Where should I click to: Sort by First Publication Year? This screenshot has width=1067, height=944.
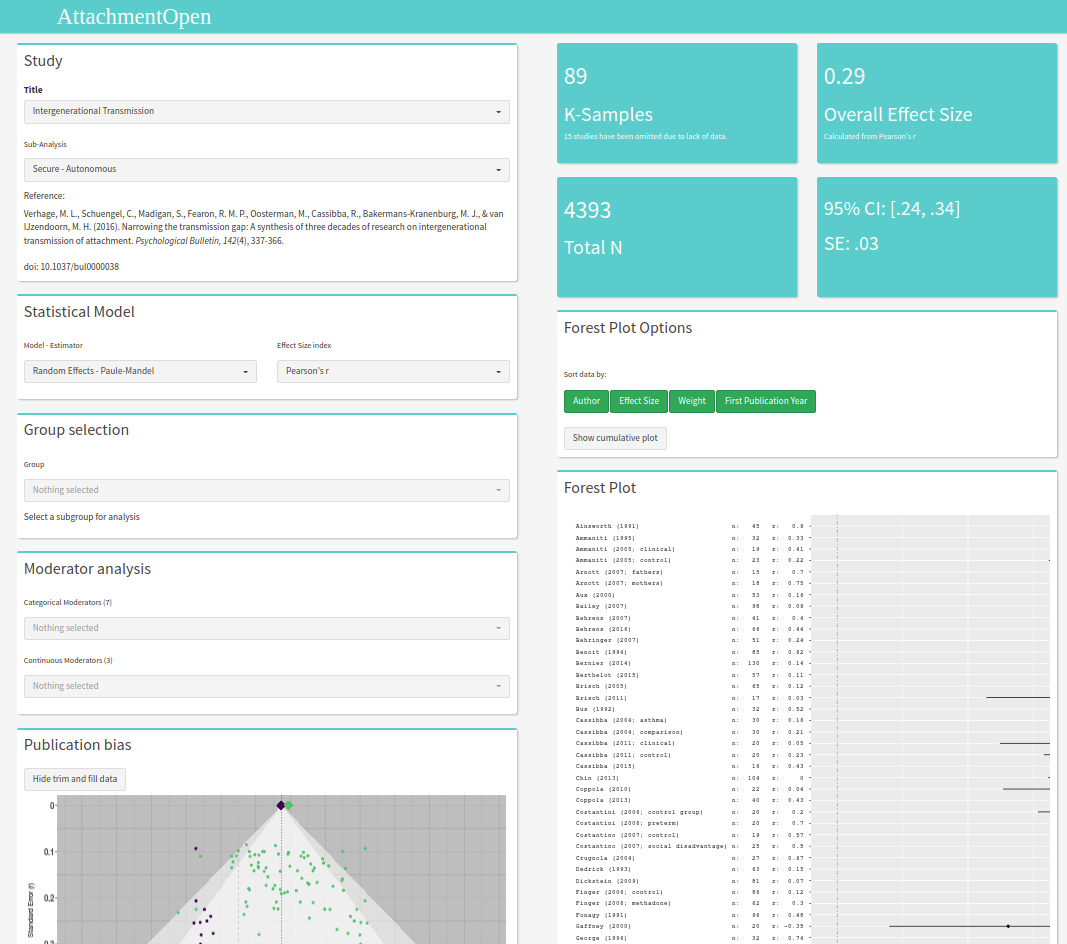pos(766,402)
